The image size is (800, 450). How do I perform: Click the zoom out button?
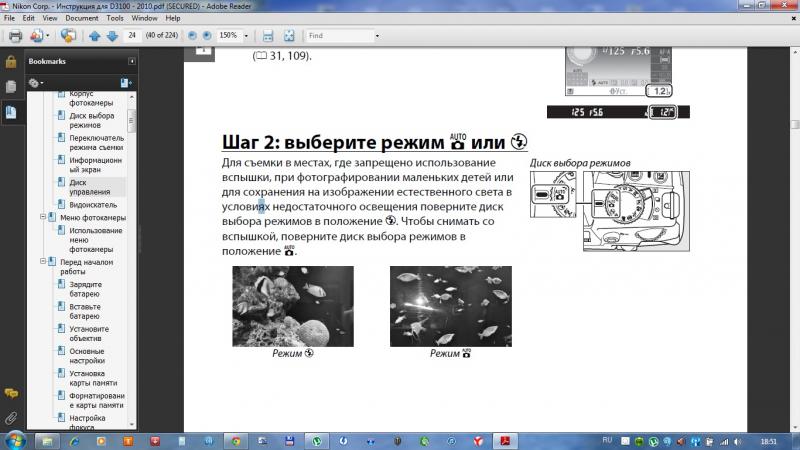tap(192, 36)
